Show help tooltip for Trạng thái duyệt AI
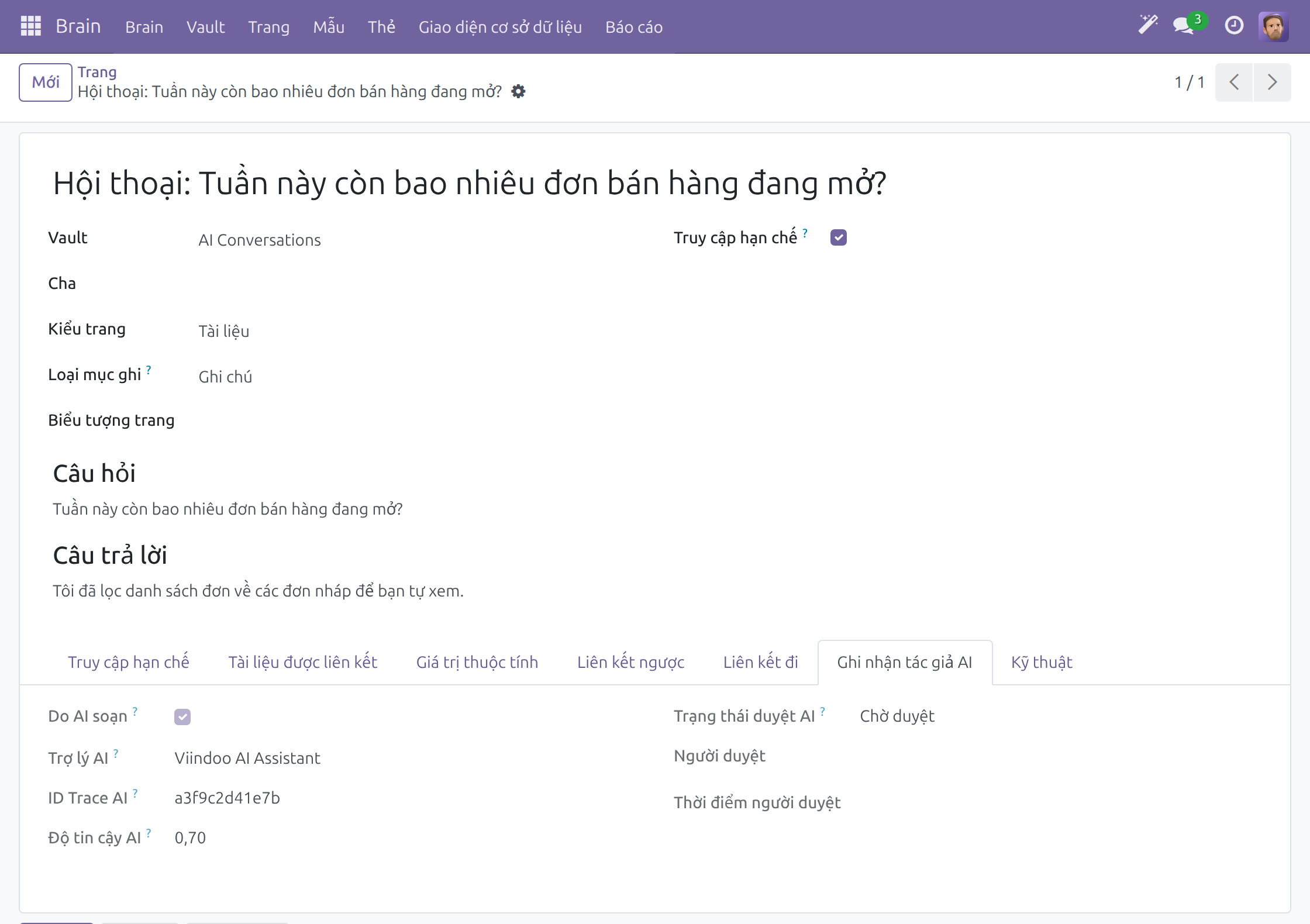 (x=822, y=711)
